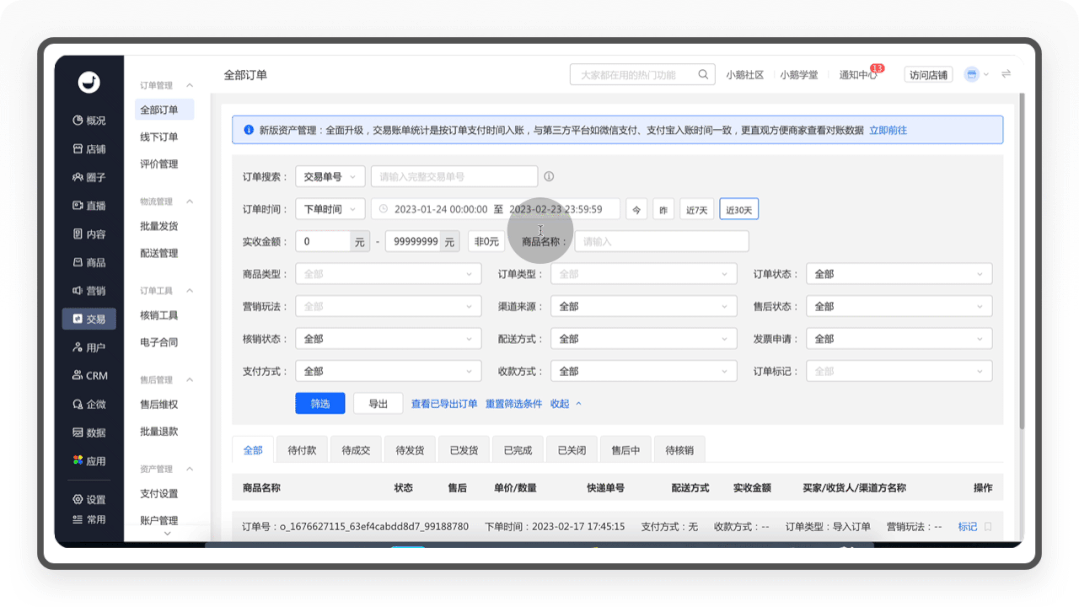Viewport: 1079px width, 607px height.
Task: Open 通知中心 with red badge
Action: [857, 75]
